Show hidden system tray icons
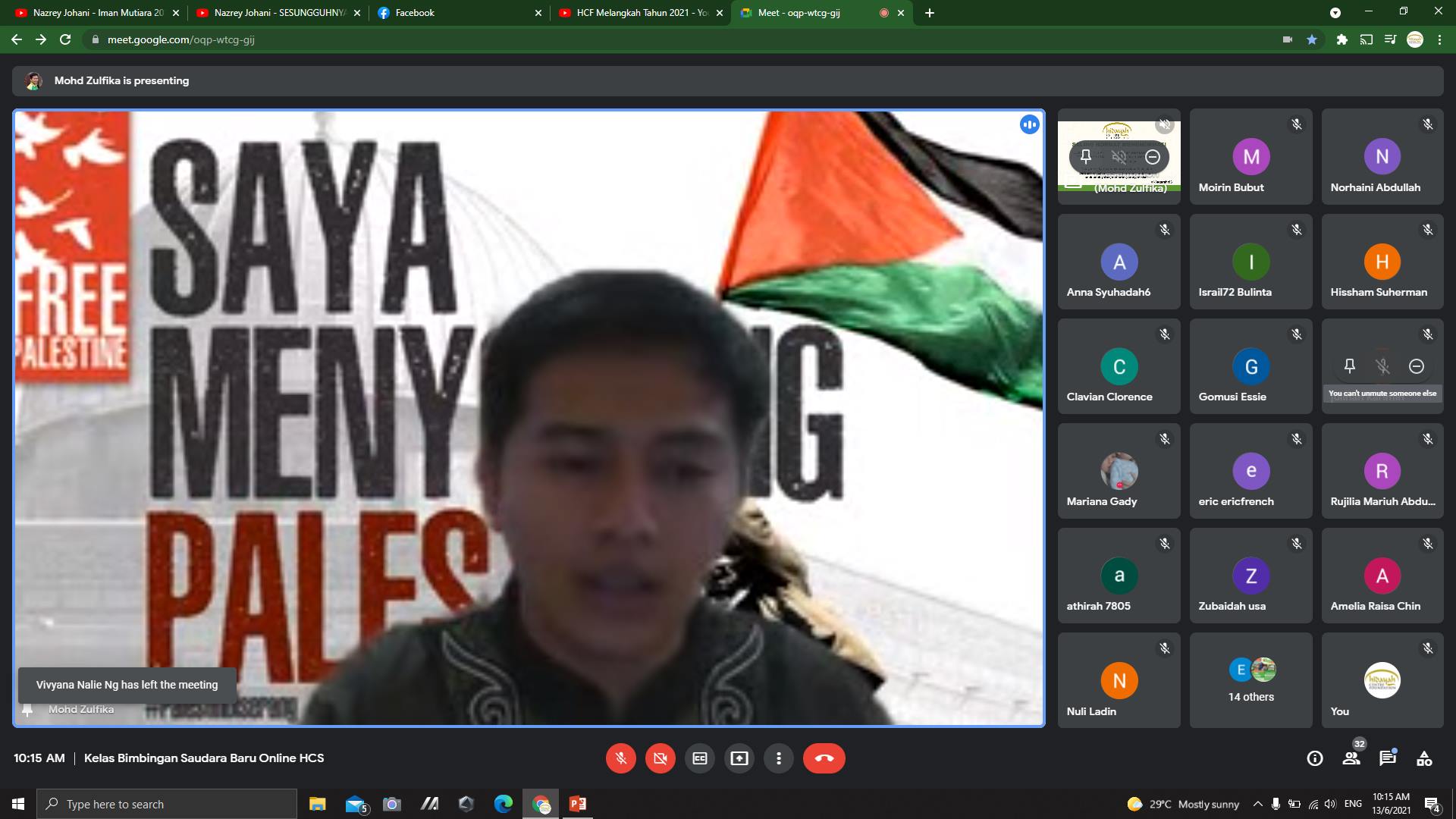Viewport: 1456px width, 819px height. [x=1257, y=804]
